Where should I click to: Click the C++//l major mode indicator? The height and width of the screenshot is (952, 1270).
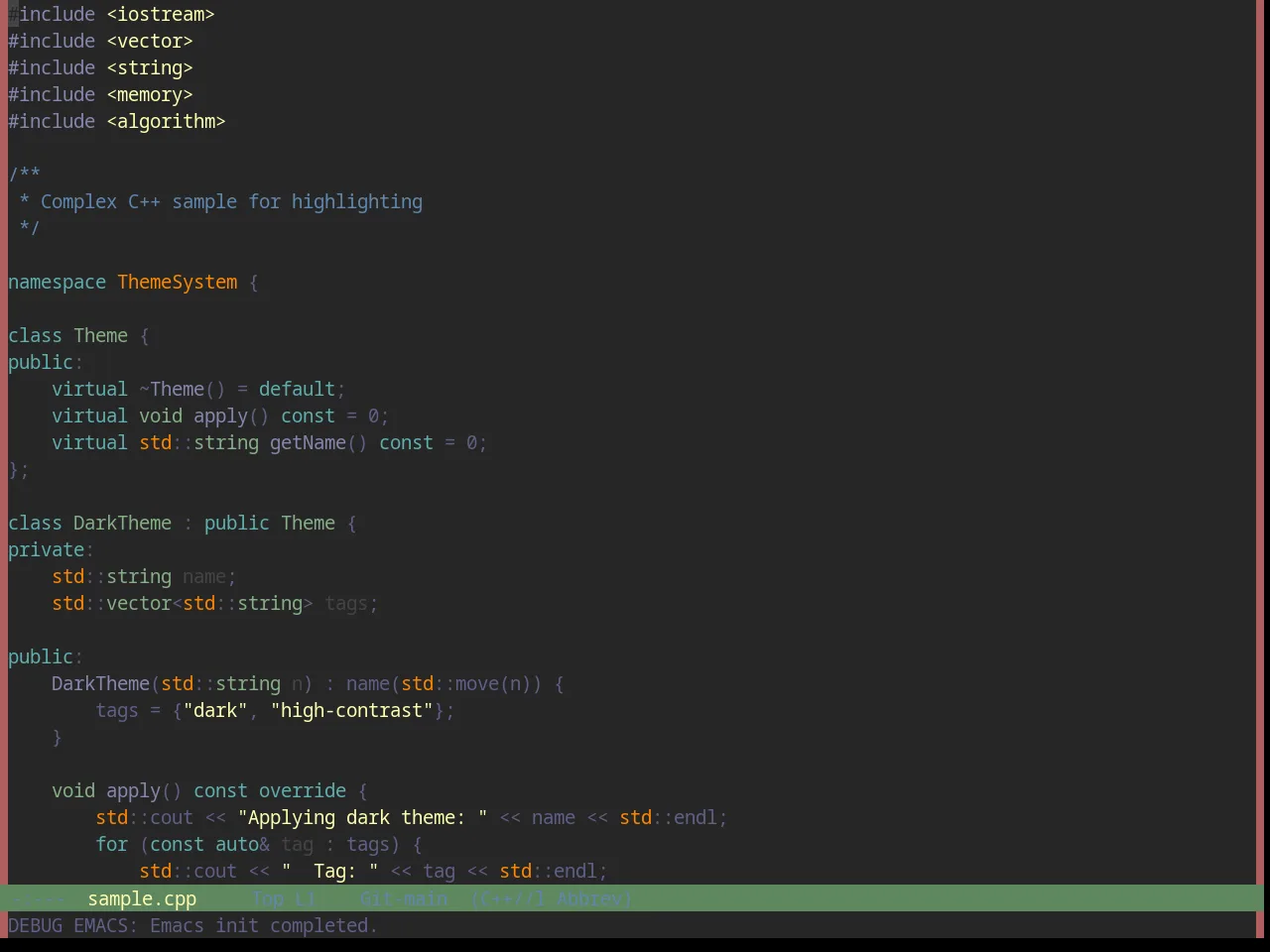tap(512, 898)
